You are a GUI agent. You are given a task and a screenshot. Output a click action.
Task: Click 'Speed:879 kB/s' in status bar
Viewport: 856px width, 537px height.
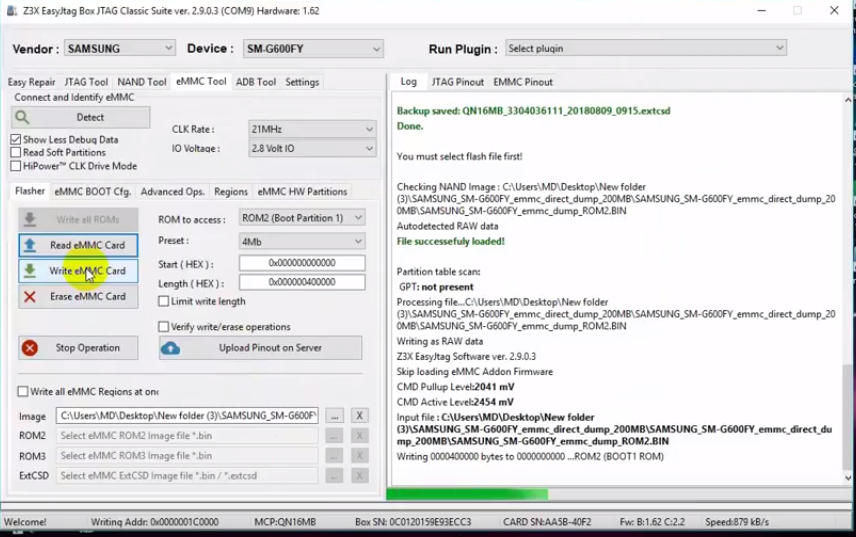coord(737,522)
